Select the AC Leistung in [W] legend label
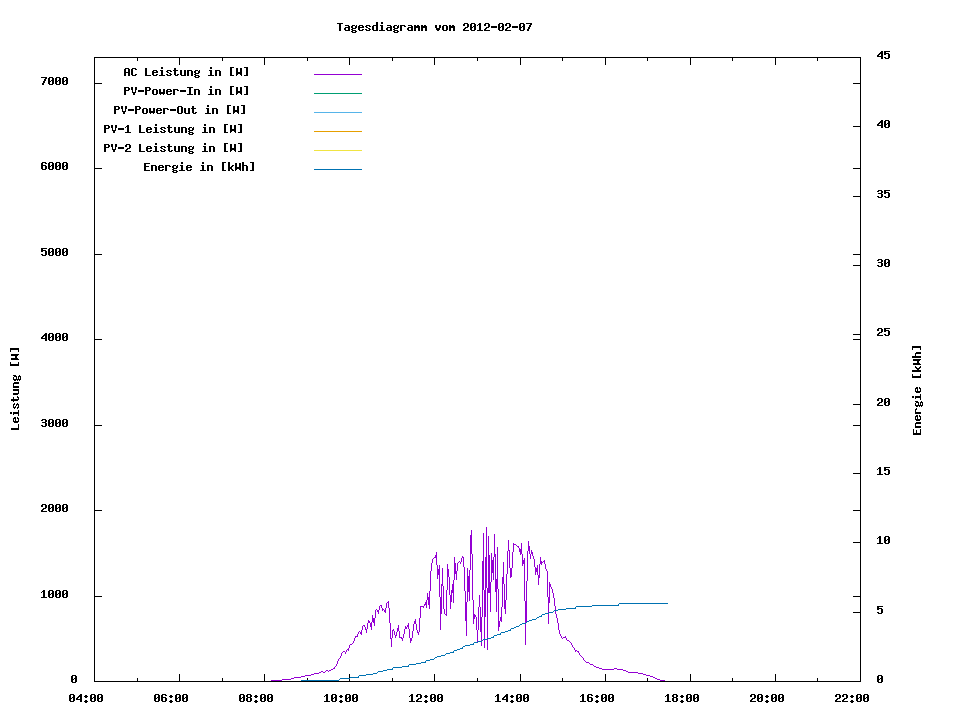 pos(186,72)
